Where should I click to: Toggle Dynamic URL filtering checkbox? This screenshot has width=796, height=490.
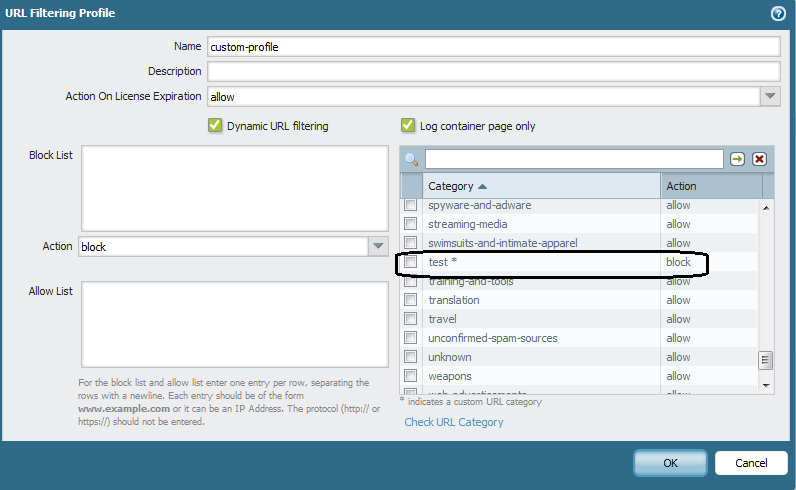214,126
